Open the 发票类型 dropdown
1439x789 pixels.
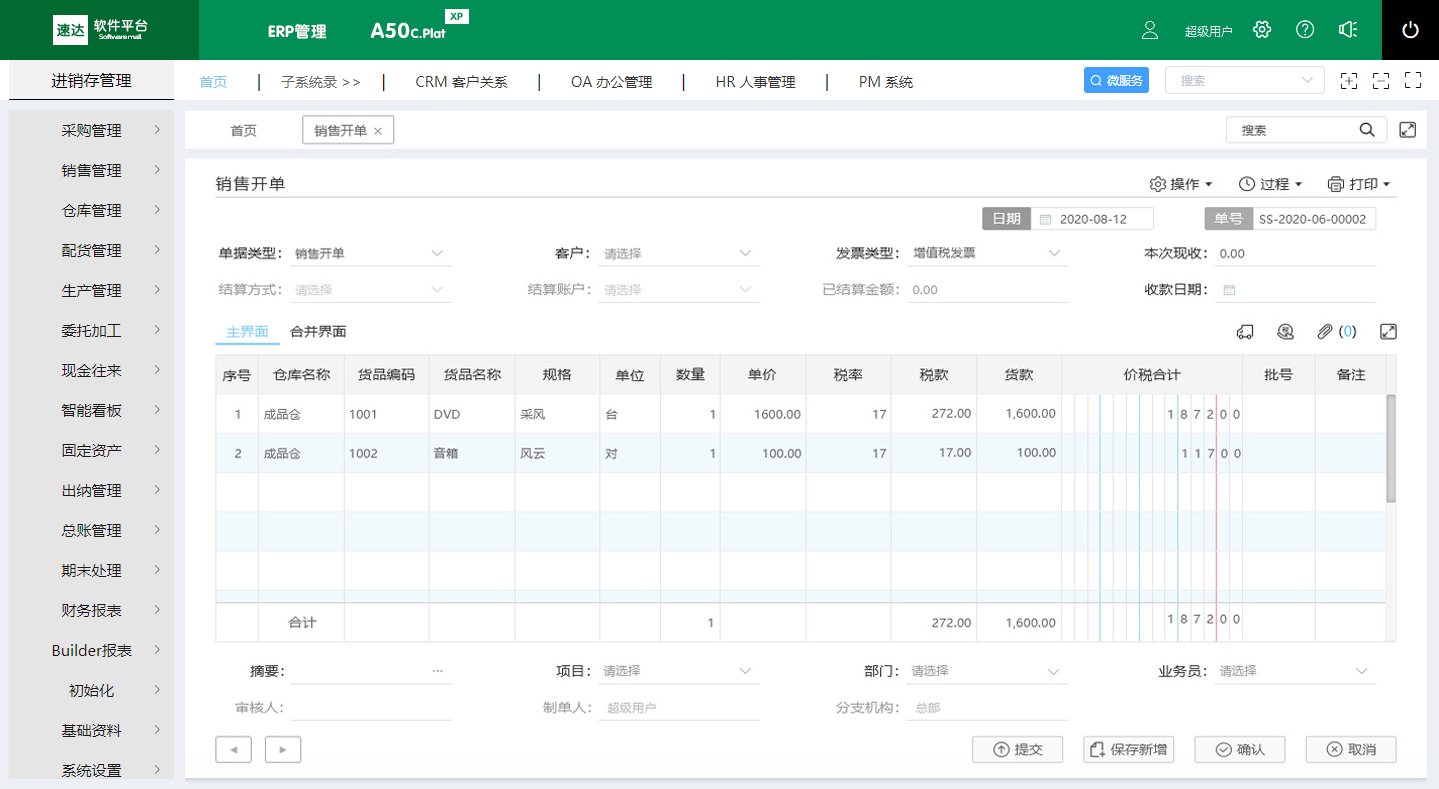[x=986, y=254]
